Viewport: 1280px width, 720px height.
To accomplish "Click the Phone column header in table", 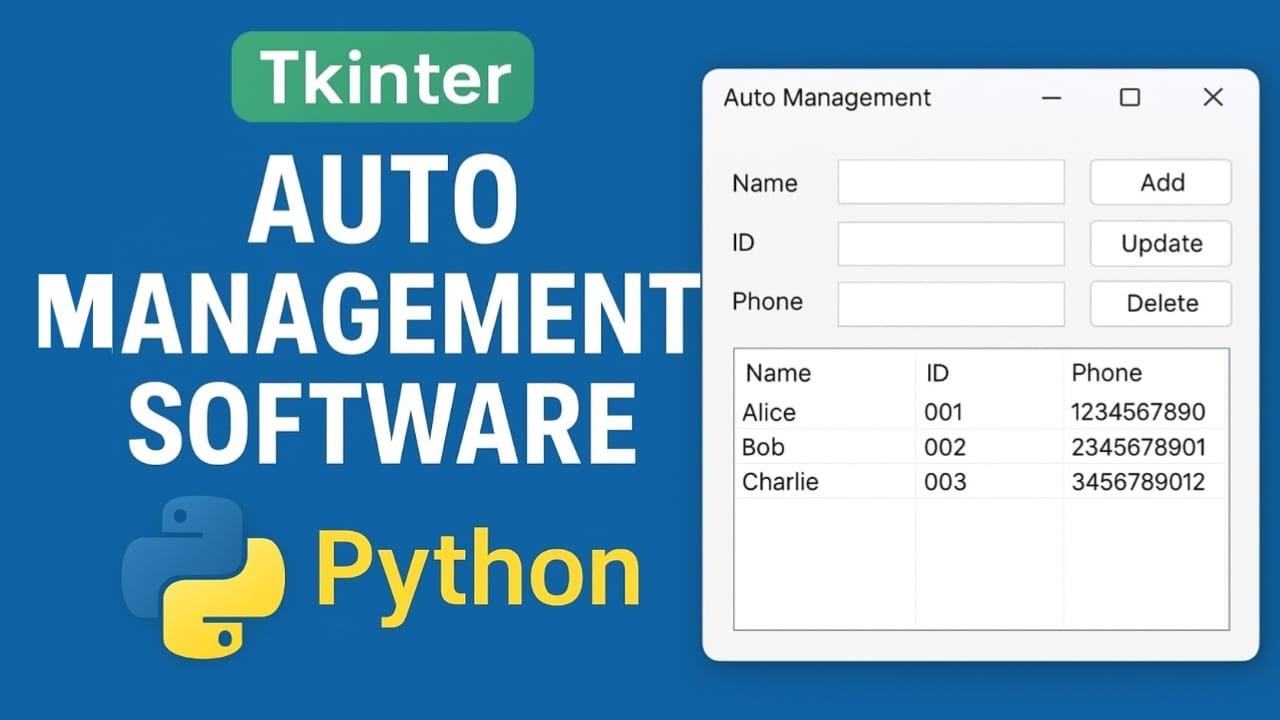I will [1106, 373].
